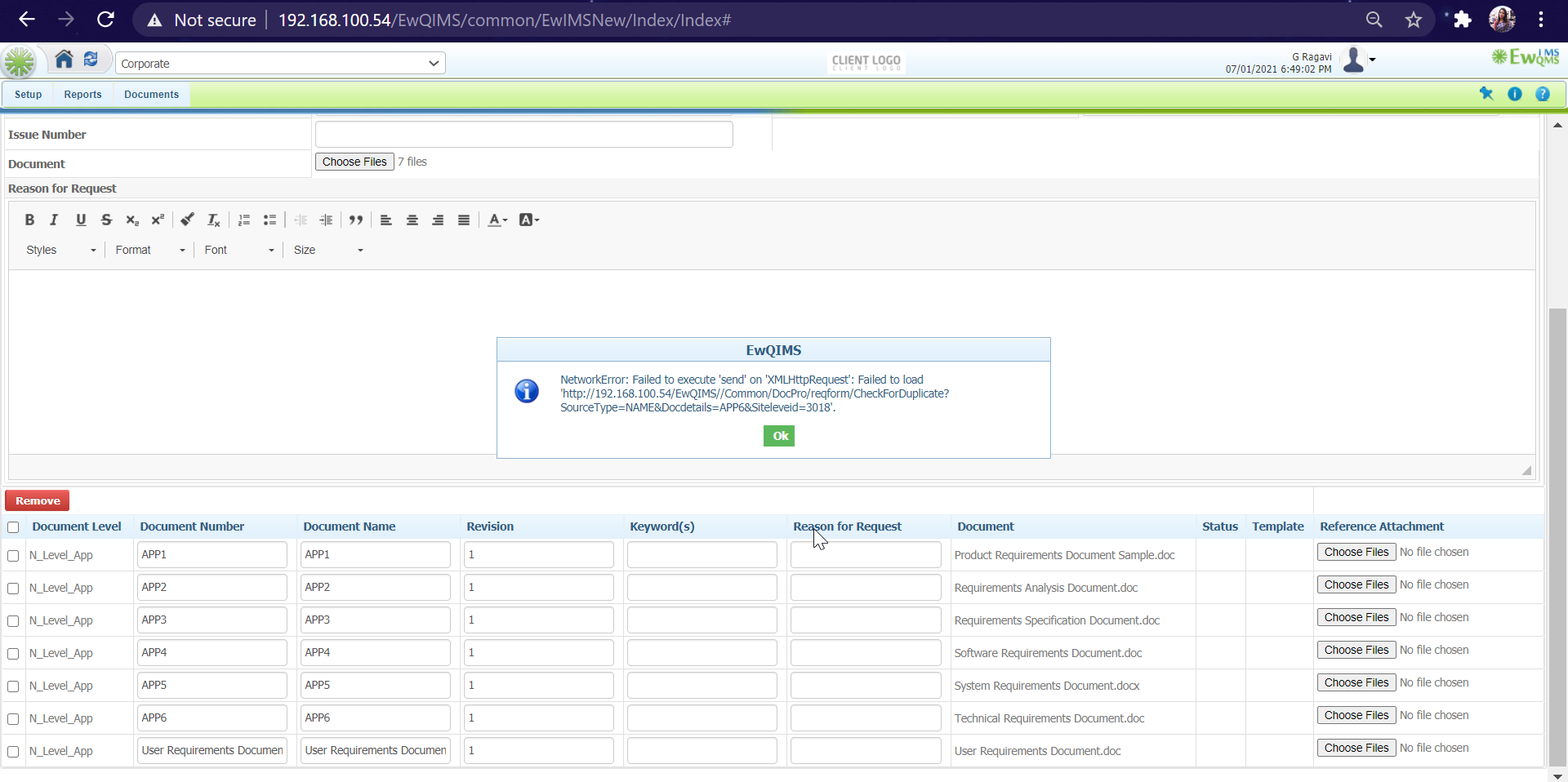
Task: Open text color picker
Action: (497, 220)
